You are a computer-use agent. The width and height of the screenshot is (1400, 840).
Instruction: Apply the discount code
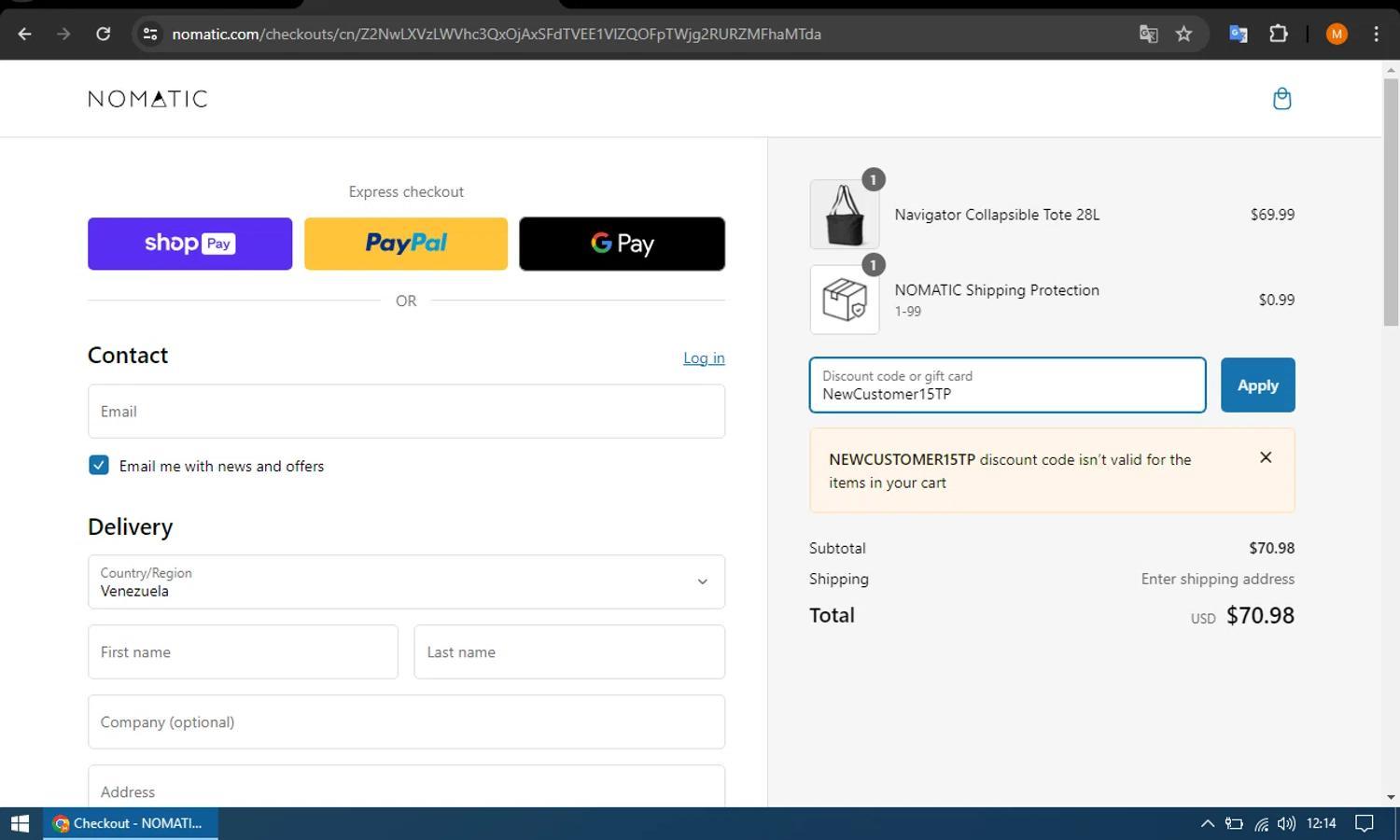click(1257, 385)
